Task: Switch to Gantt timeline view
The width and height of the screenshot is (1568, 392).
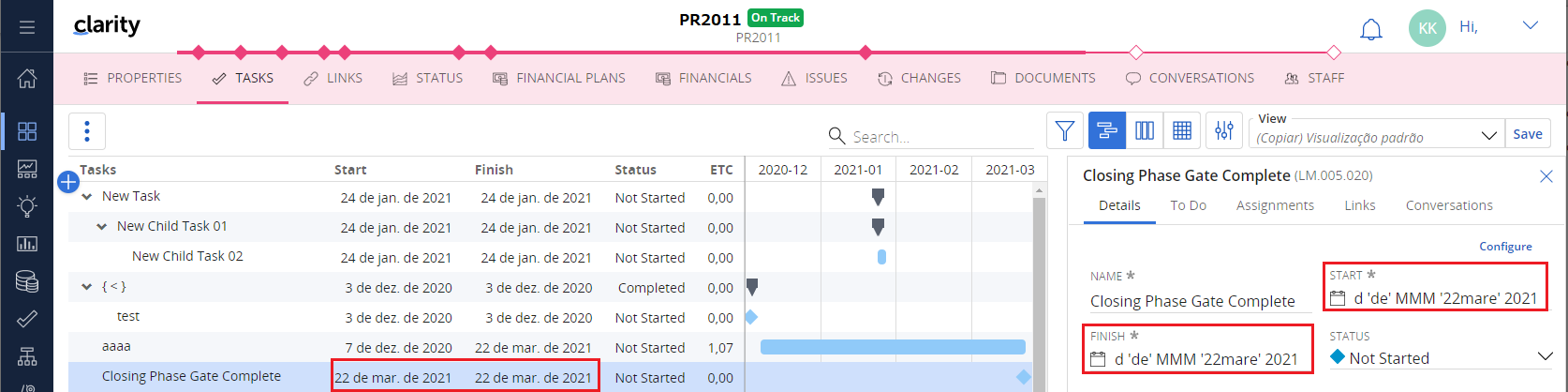Action: coord(1106,131)
